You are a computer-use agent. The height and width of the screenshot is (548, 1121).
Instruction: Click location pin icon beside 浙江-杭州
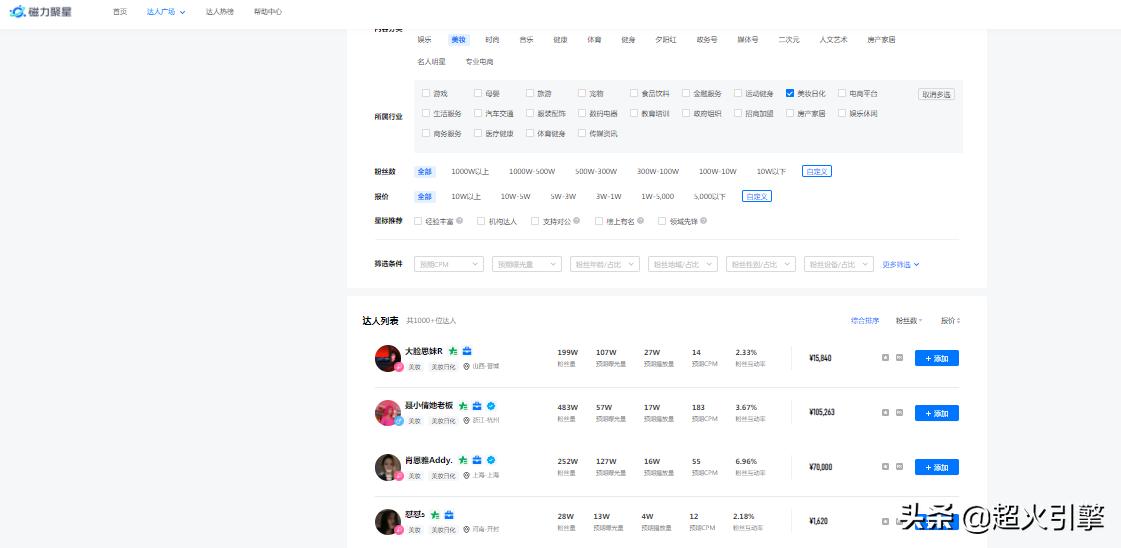point(466,421)
